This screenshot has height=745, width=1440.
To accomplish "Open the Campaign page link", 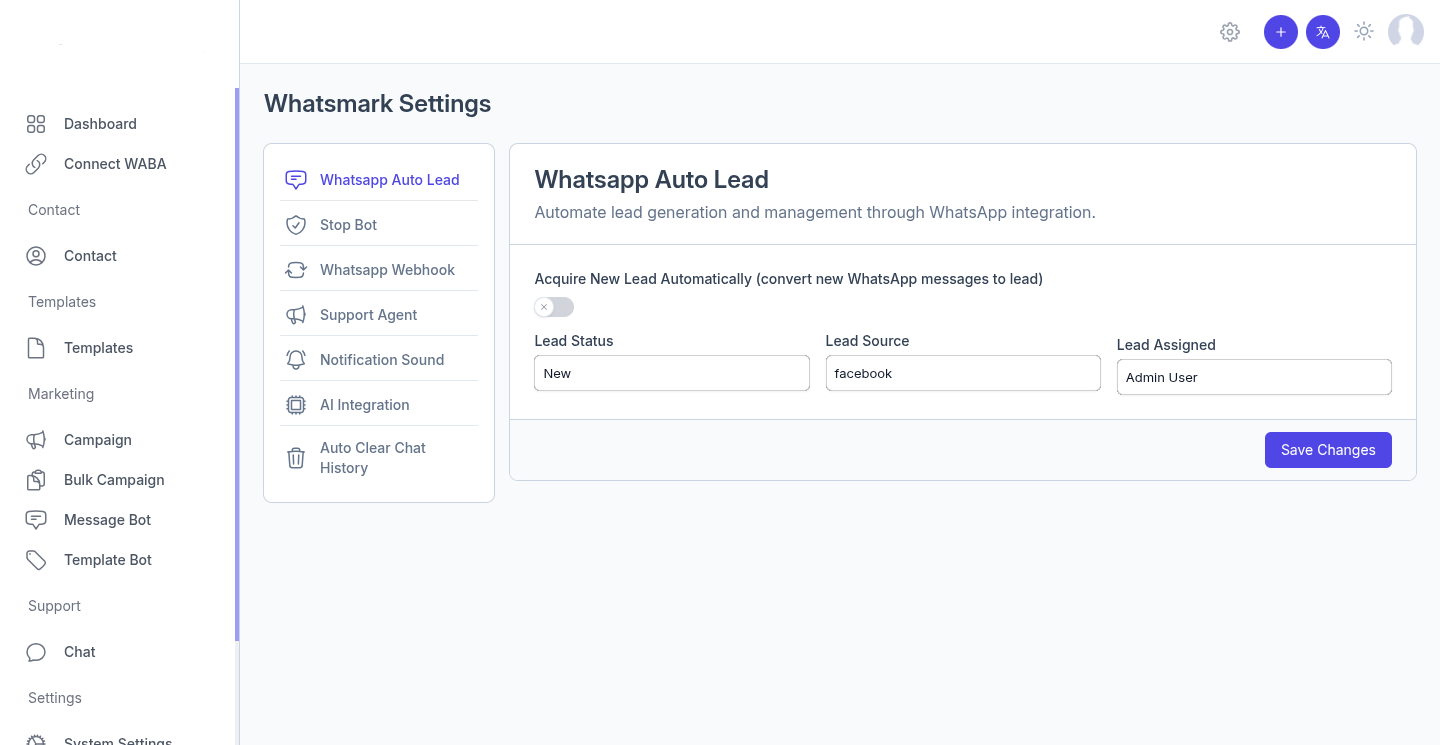I will 97,440.
